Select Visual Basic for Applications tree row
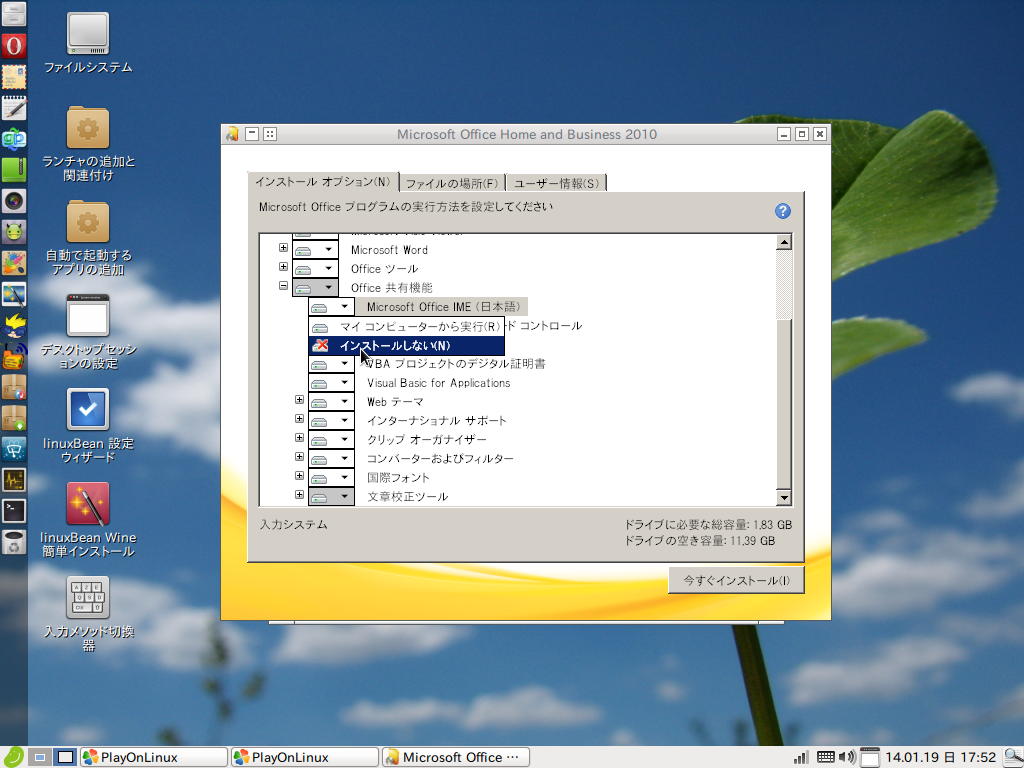 click(x=438, y=383)
